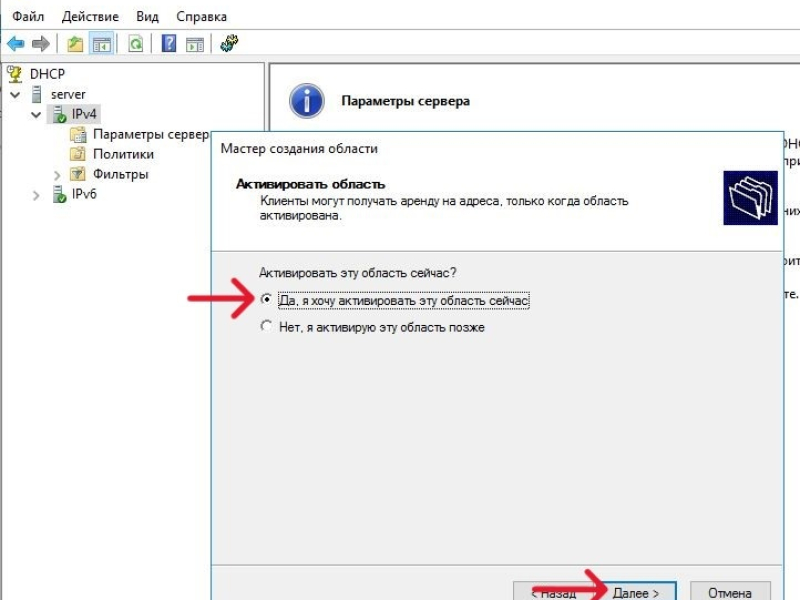
Task: Toggle the console tree pane toolbar icon
Action: [102, 44]
